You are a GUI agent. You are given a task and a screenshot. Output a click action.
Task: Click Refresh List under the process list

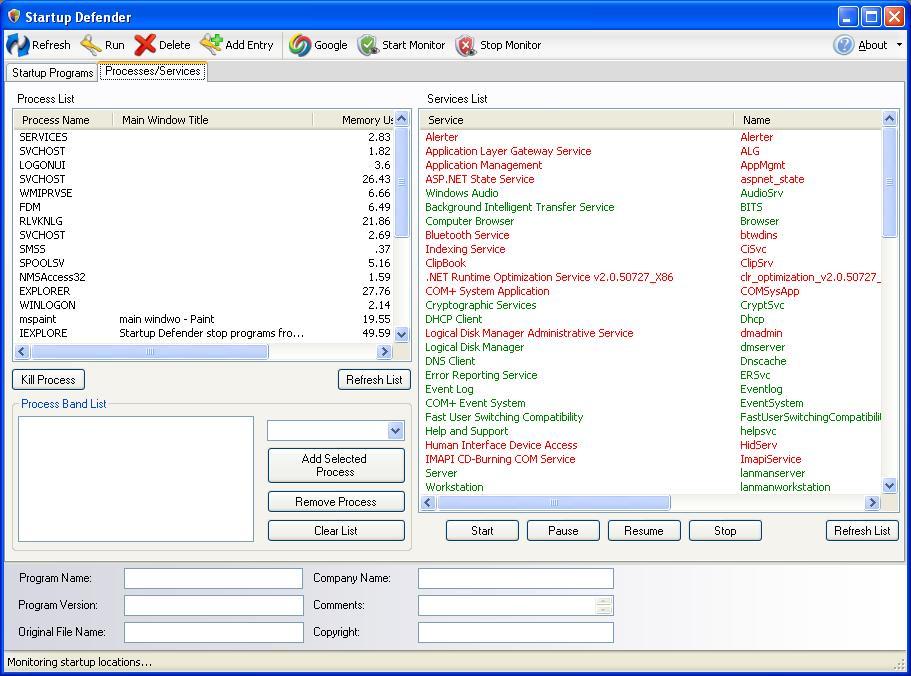(x=374, y=380)
